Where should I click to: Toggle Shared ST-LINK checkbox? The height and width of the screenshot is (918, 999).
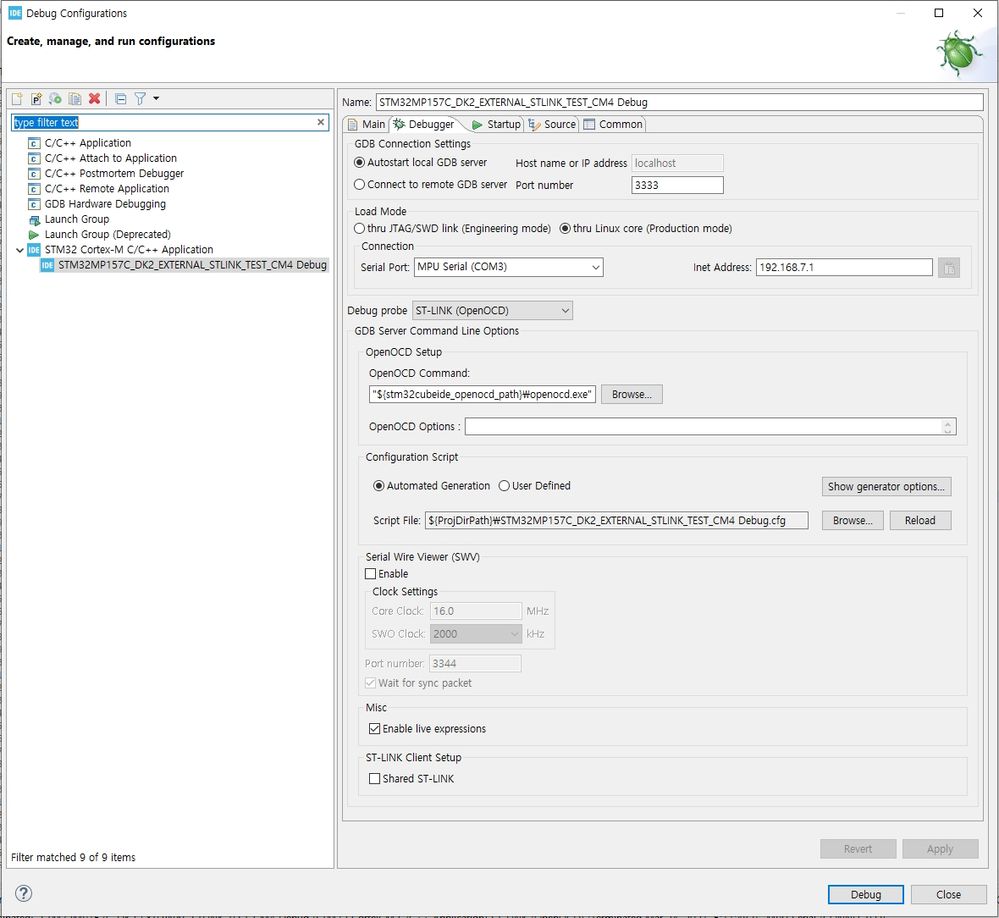[x=375, y=778]
